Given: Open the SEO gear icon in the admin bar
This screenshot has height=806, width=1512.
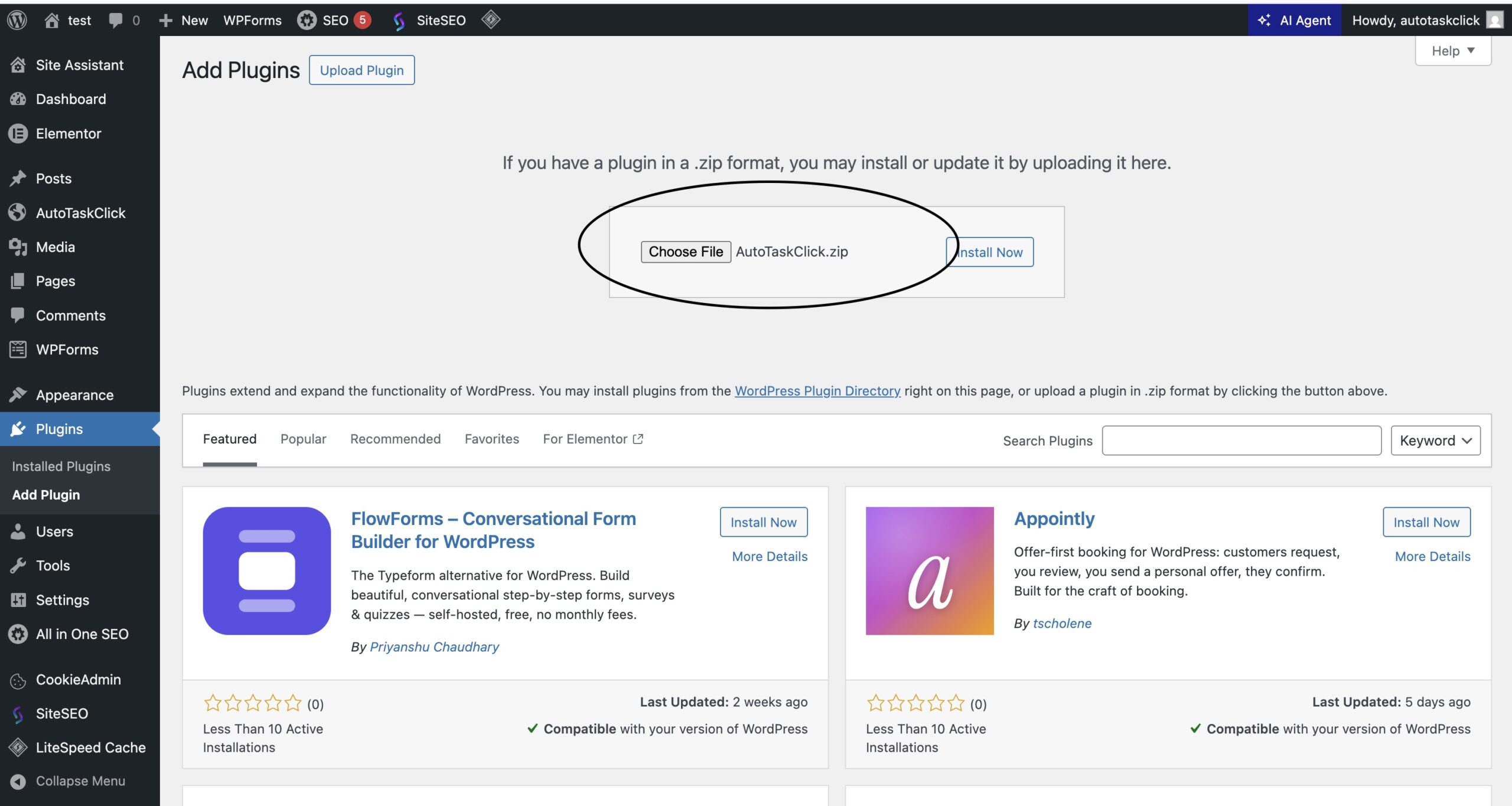Looking at the screenshot, I should tap(307, 20).
